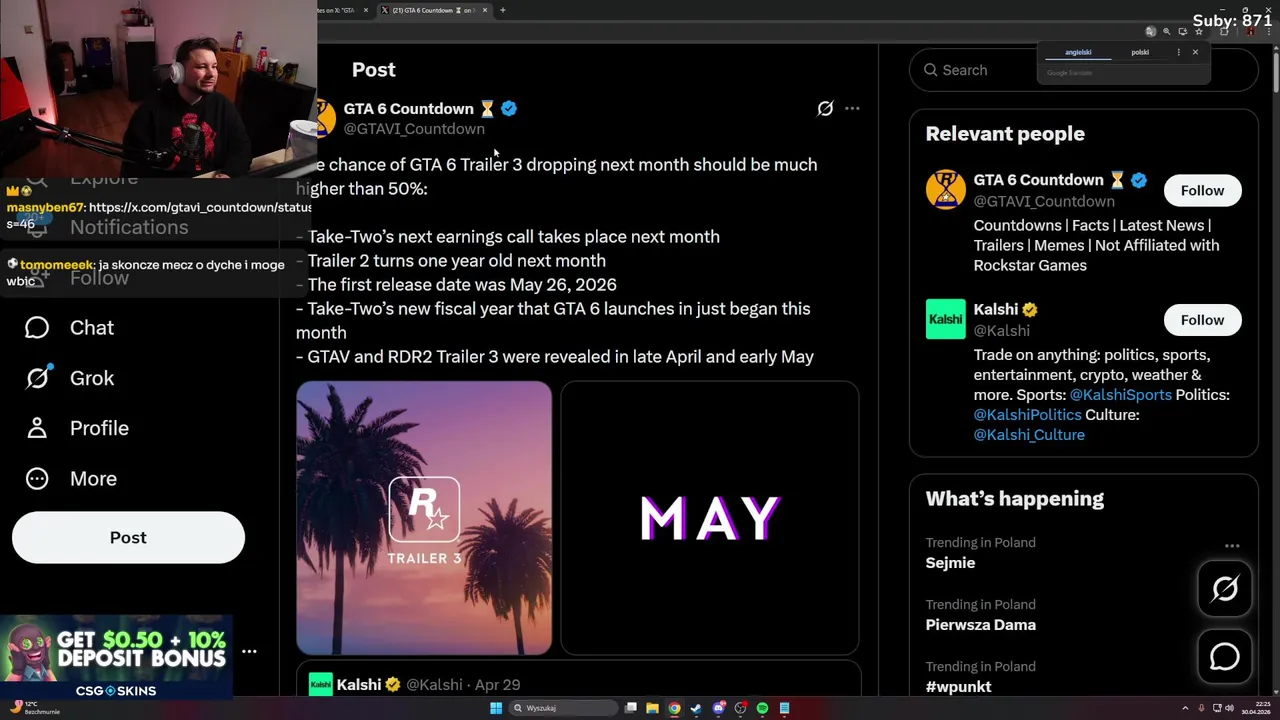
Task: Click the CSGO Skins deposit bonus banner
Action: [116, 658]
